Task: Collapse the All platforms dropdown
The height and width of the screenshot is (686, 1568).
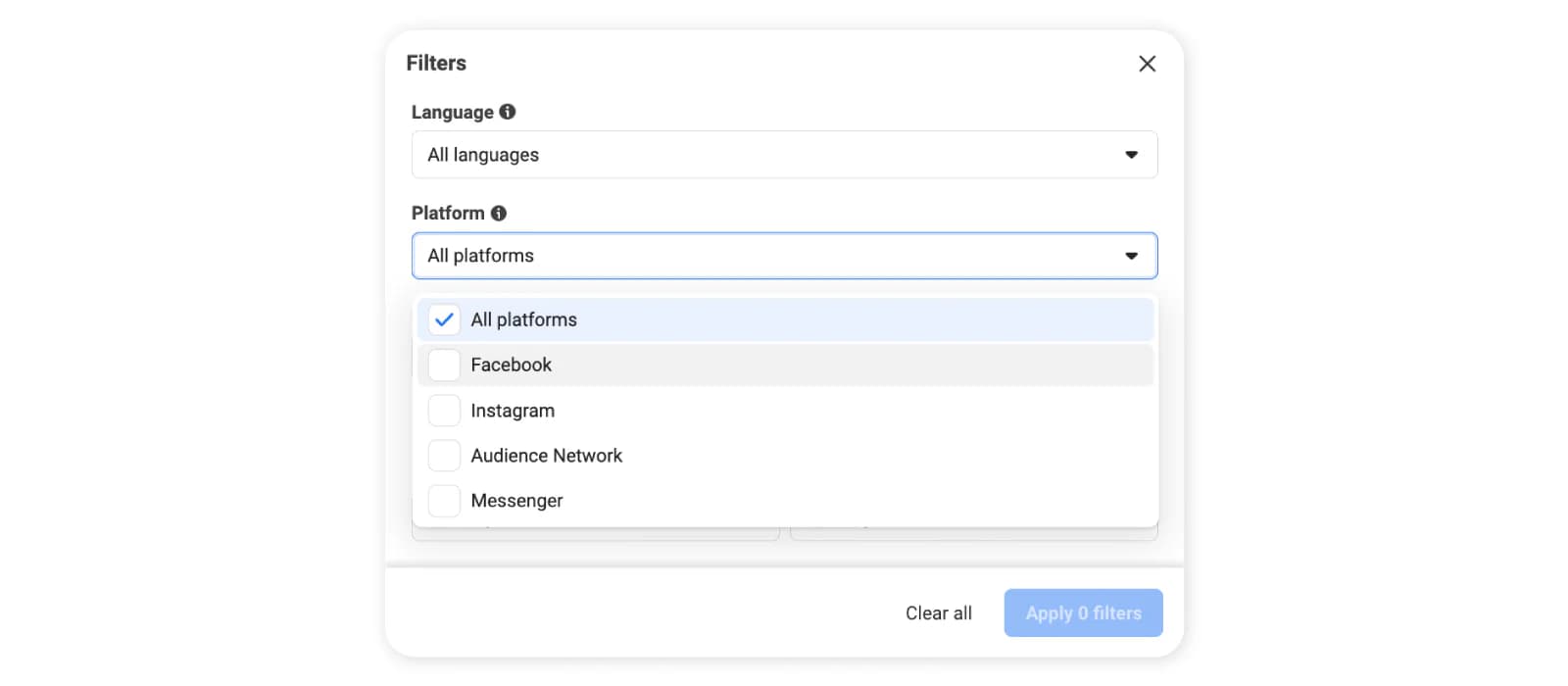Action: [x=784, y=256]
